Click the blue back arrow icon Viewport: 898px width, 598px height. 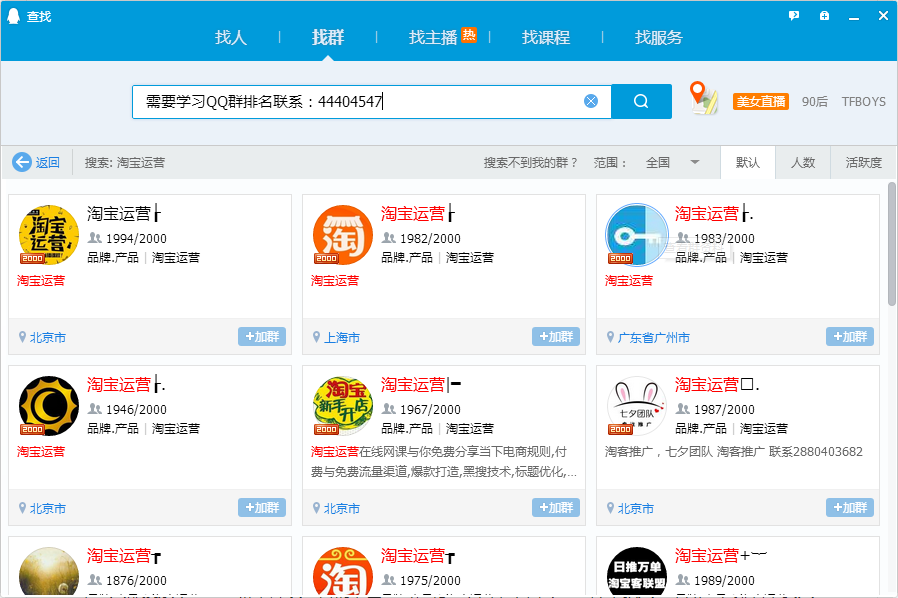click(x=22, y=162)
